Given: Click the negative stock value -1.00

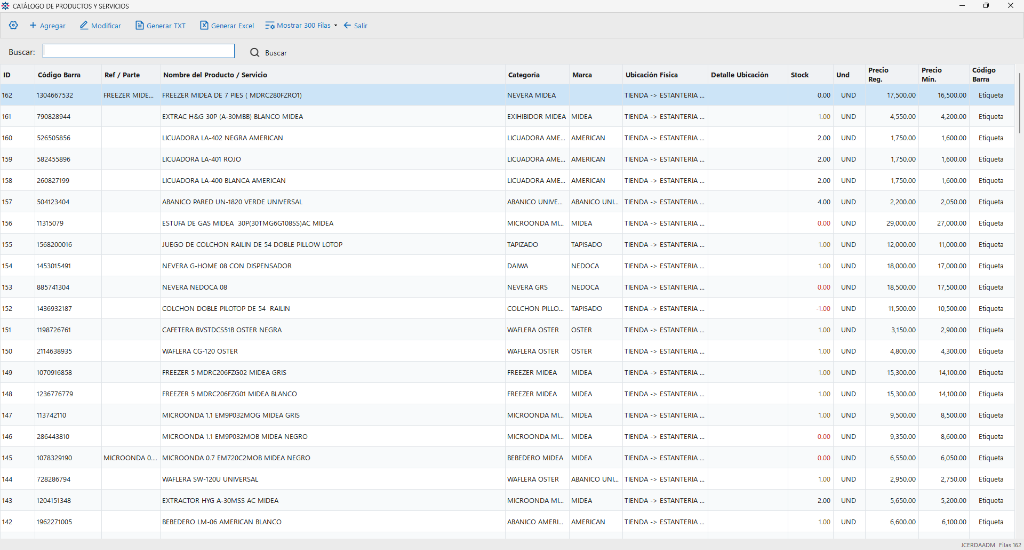Looking at the screenshot, I should (x=824, y=308).
